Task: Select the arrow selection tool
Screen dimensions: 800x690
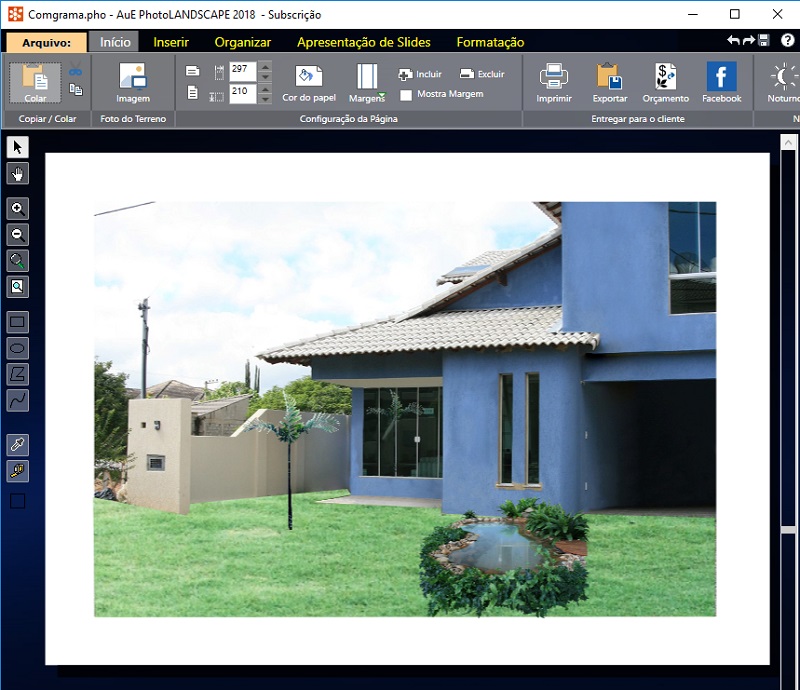Action: coord(18,148)
